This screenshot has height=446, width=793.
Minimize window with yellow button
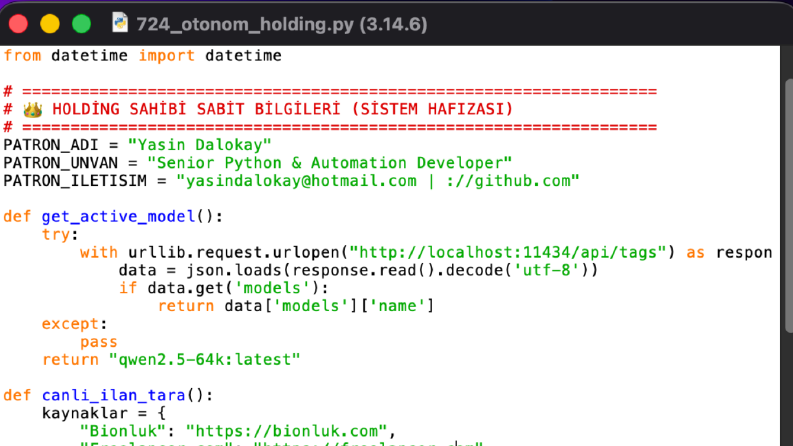50,24
